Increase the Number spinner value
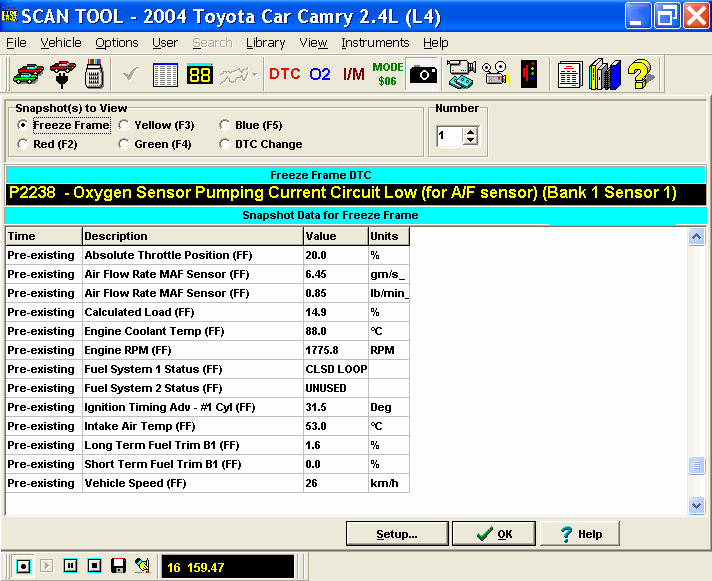Image resolution: width=712 pixels, height=581 pixels. [471, 131]
